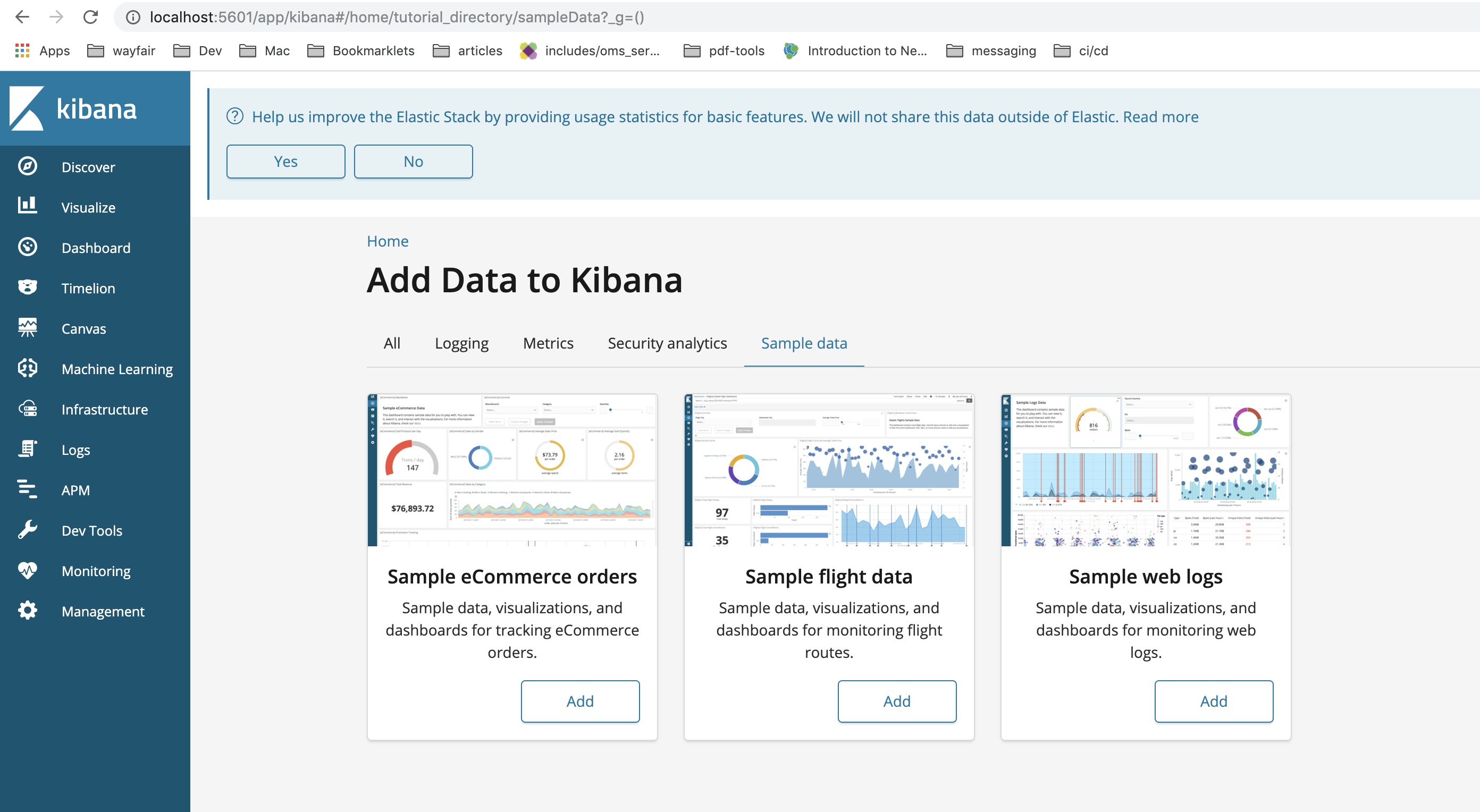Image resolution: width=1480 pixels, height=812 pixels.
Task: Open the Dashboard gauge icon
Action: (x=27, y=248)
